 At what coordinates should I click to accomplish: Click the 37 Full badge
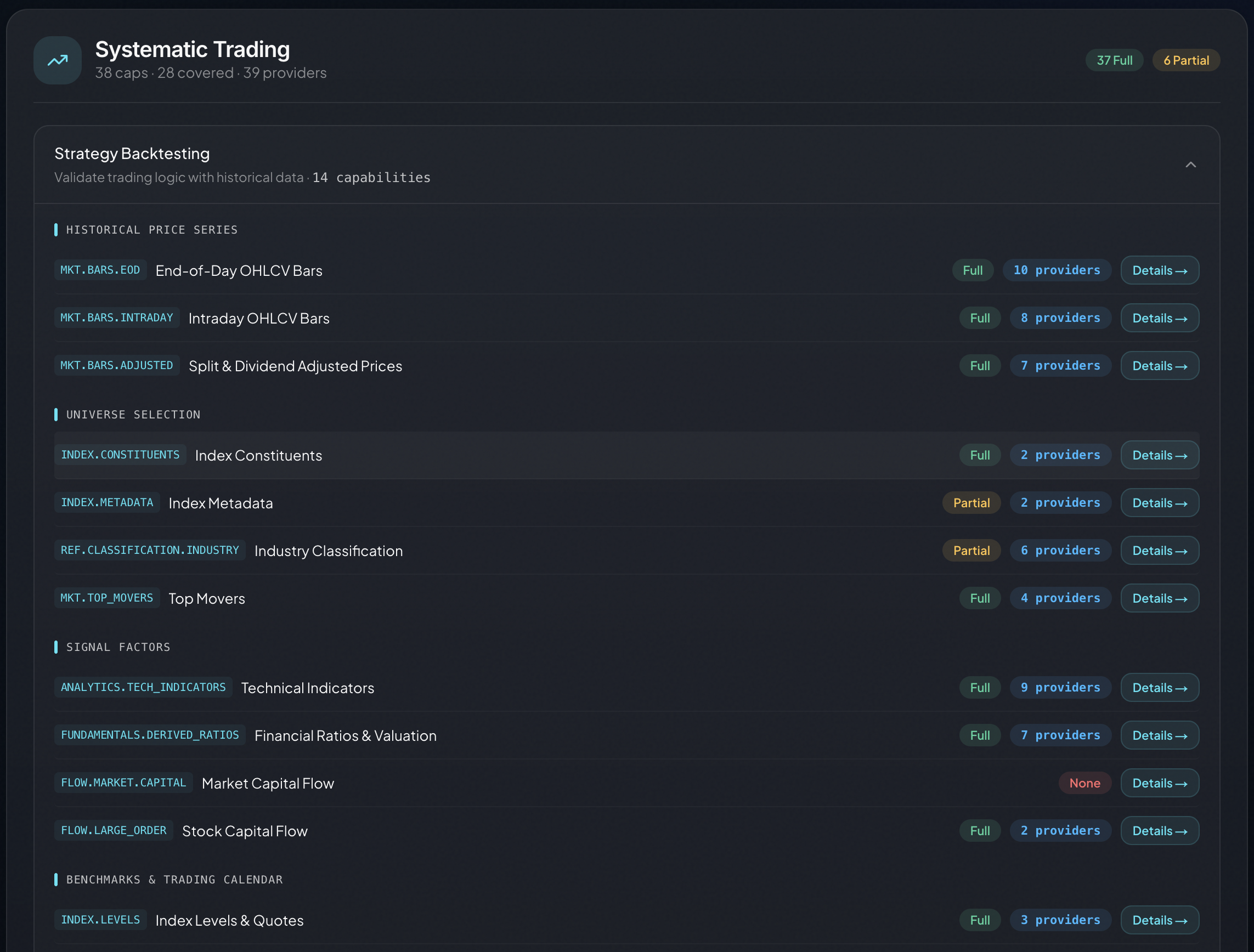point(1114,61)
